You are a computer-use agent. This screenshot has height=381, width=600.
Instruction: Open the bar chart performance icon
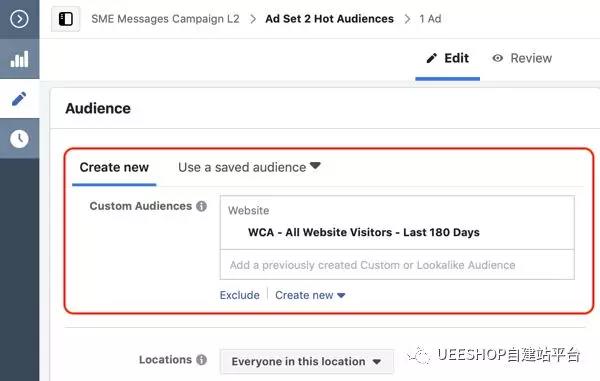coord(19,59)
